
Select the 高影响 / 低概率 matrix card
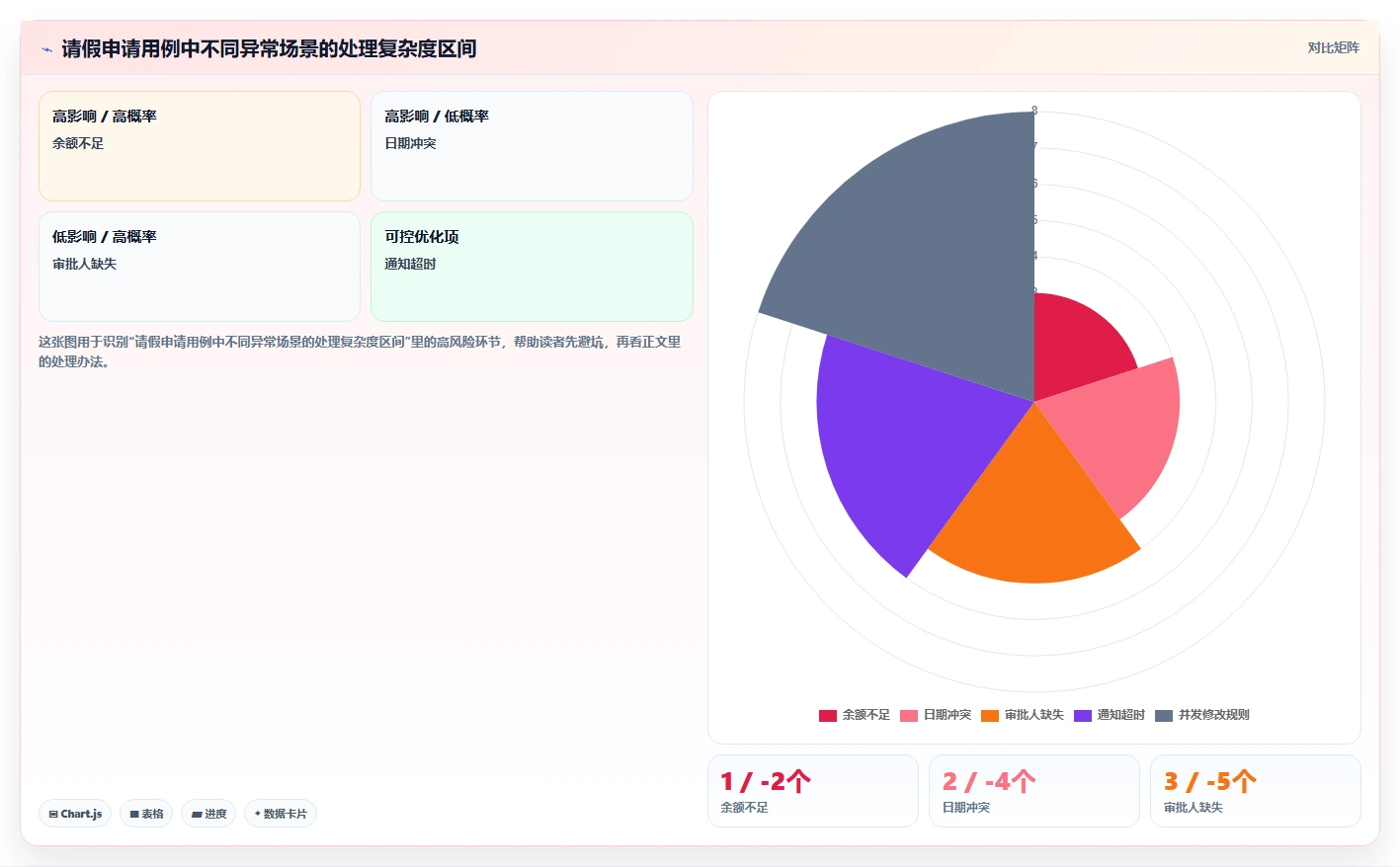(x=532, y=146)
